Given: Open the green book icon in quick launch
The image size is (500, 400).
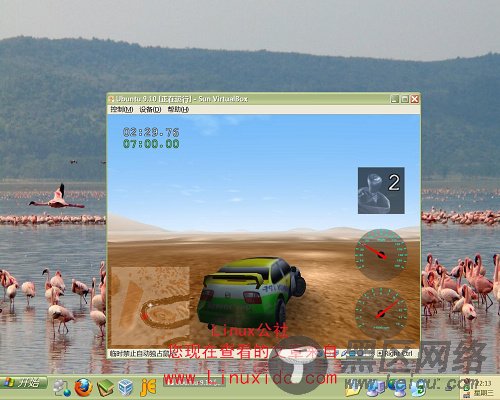Looking at the screenshot, I should tap(105, 388).
